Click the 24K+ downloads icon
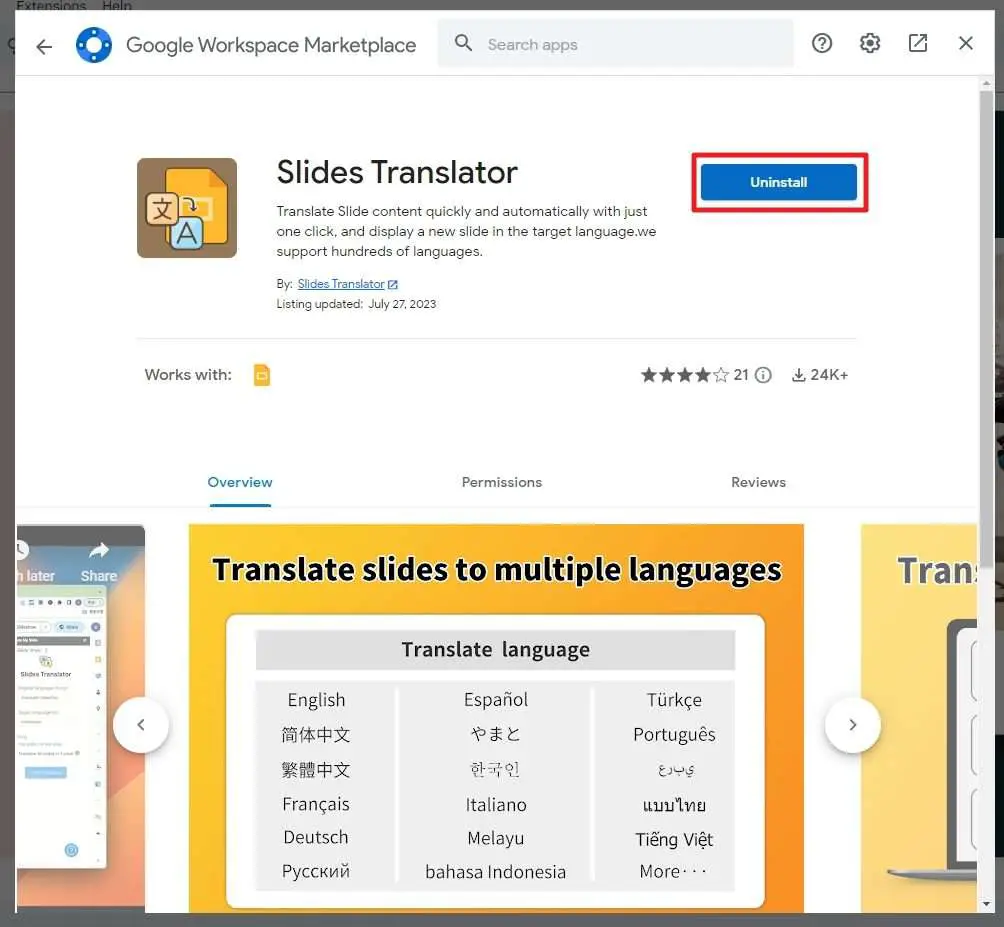Screen dimensions: 1004x927 pos(798,375)
